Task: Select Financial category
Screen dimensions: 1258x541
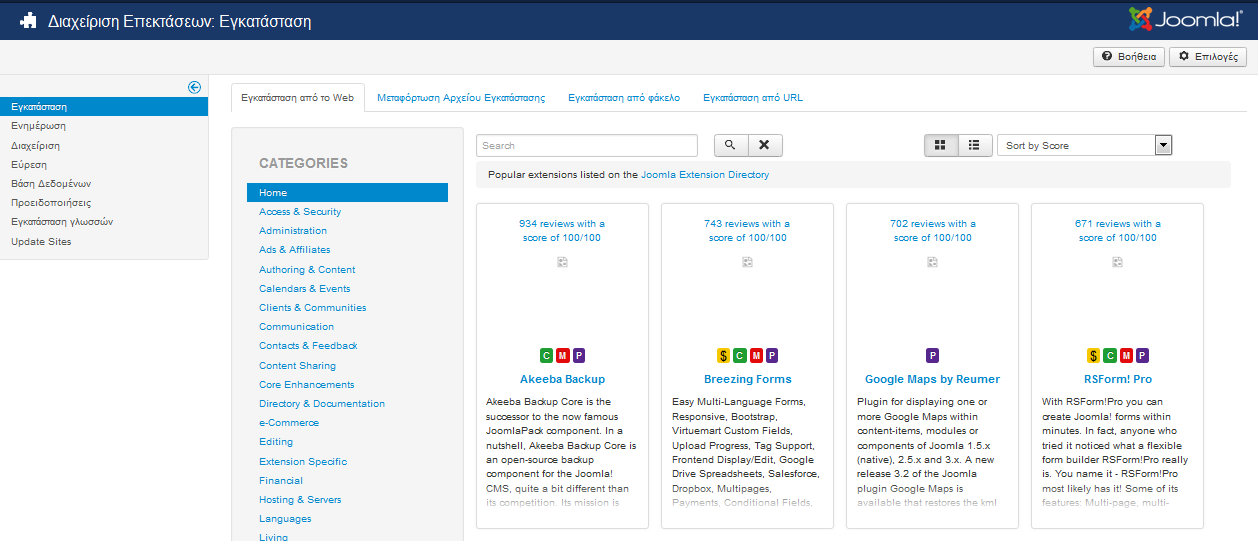Action: (x=281, y=481)
